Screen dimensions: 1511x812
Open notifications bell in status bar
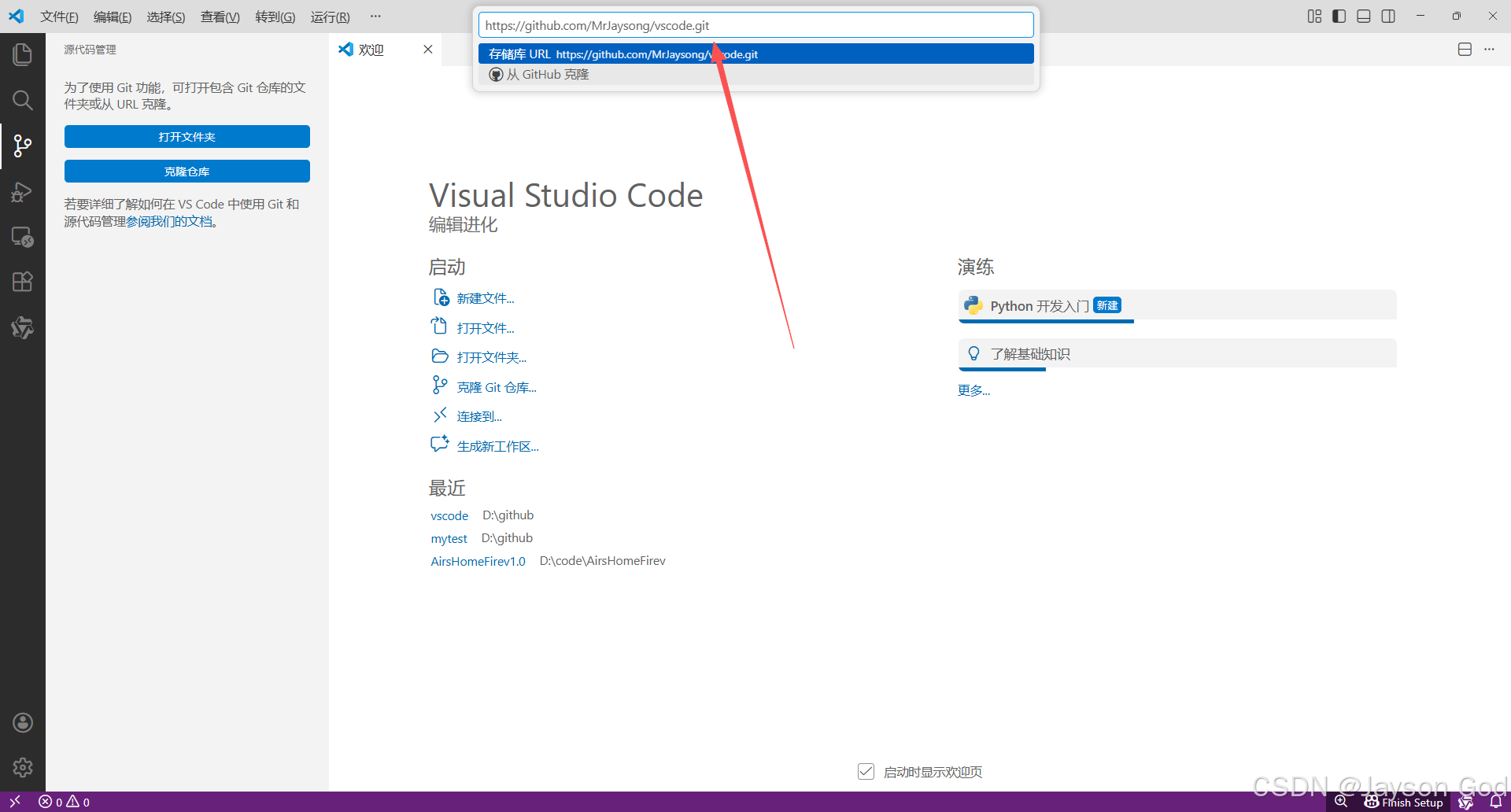[1496, 802]
